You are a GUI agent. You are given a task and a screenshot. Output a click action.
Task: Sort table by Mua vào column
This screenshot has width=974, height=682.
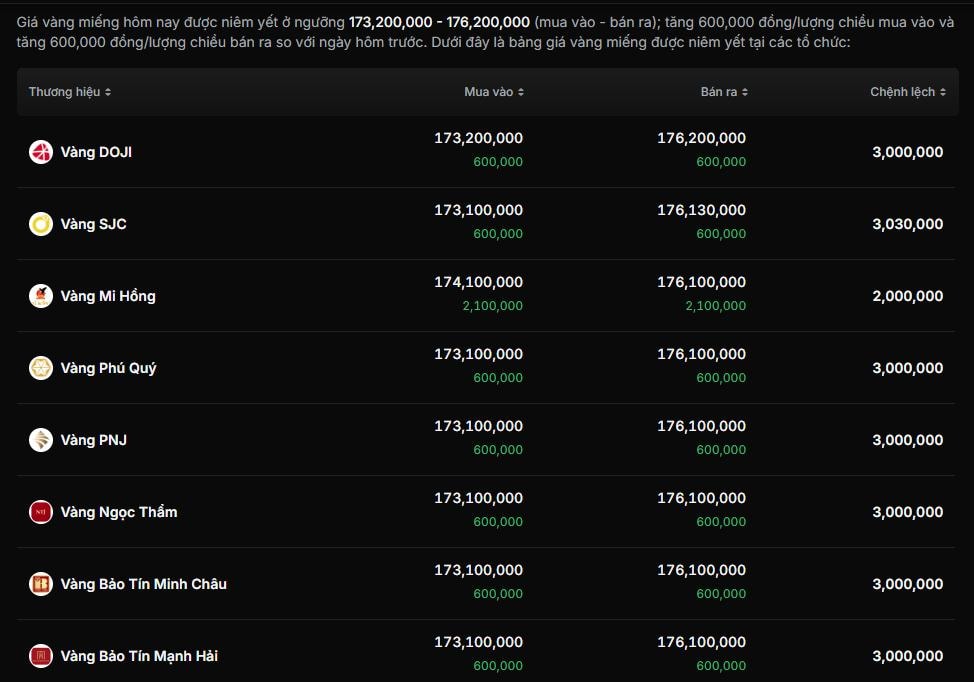click(494, 92)
